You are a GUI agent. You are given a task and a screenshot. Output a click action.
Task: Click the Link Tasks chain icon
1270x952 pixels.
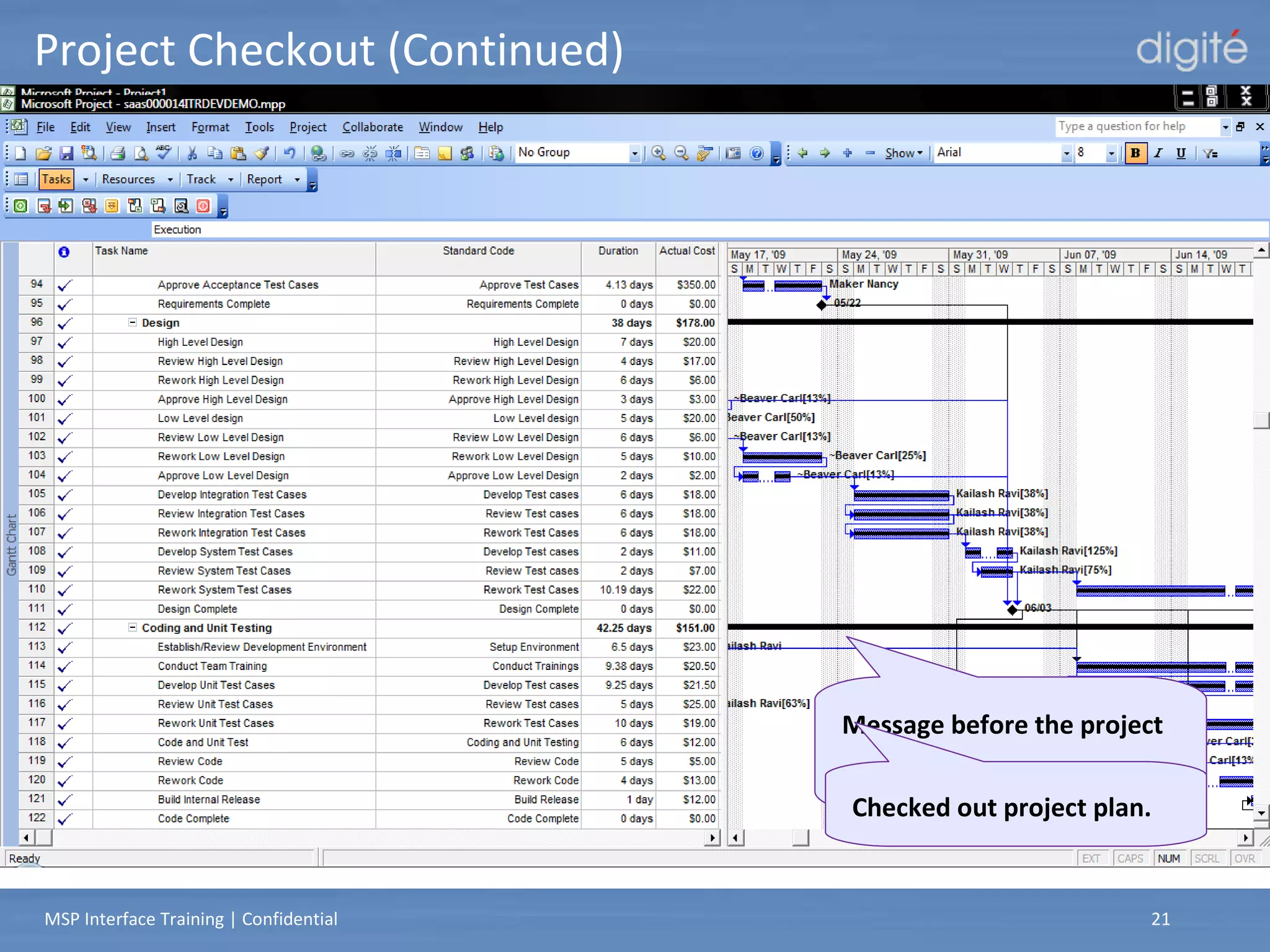[347, 153]
